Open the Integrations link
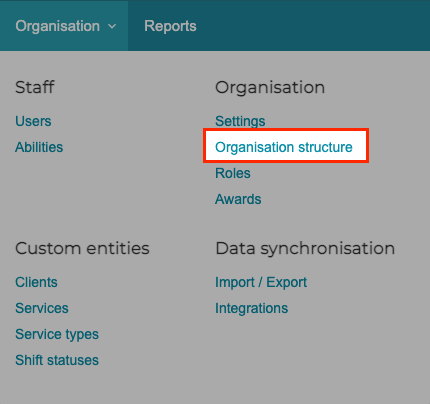The height and width of the screenshot is (404, 430). click(x=251, y=308)
